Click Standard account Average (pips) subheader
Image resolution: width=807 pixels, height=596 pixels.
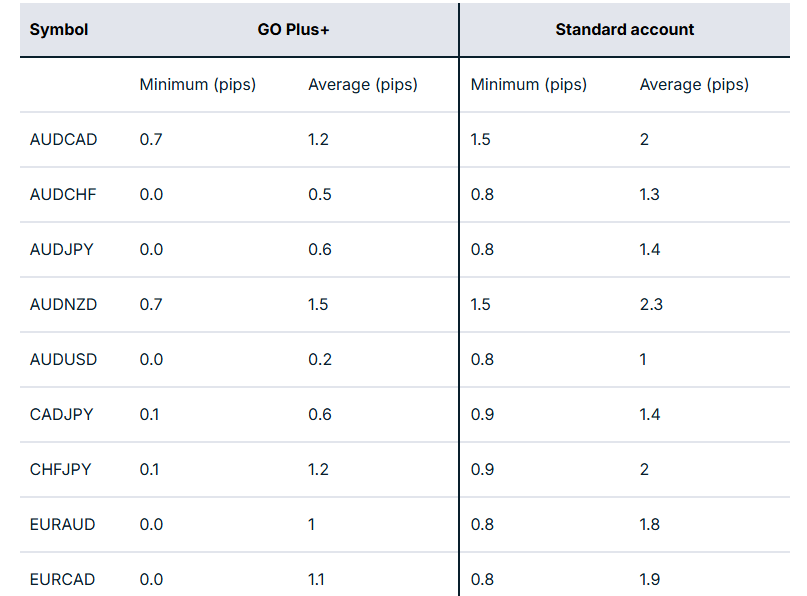694,85
